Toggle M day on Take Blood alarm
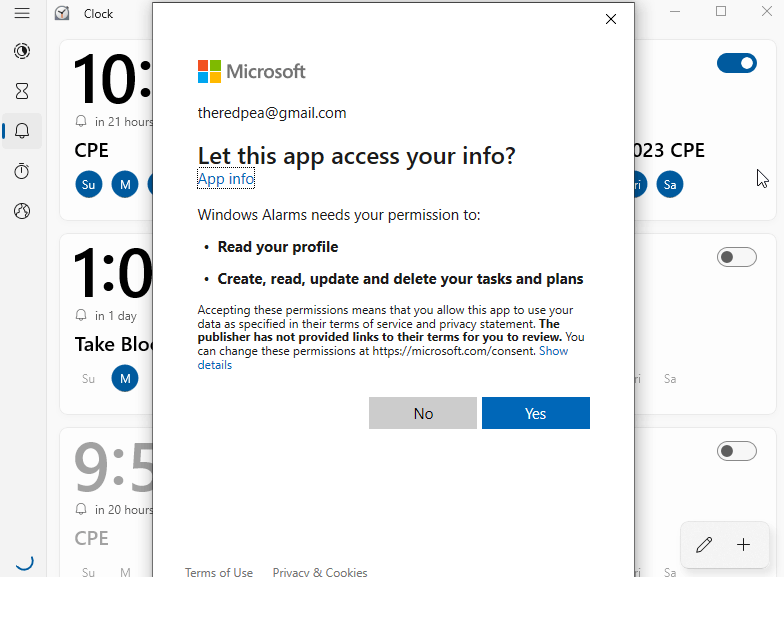This screenshot has width=784, height=644. click(125, 378)
